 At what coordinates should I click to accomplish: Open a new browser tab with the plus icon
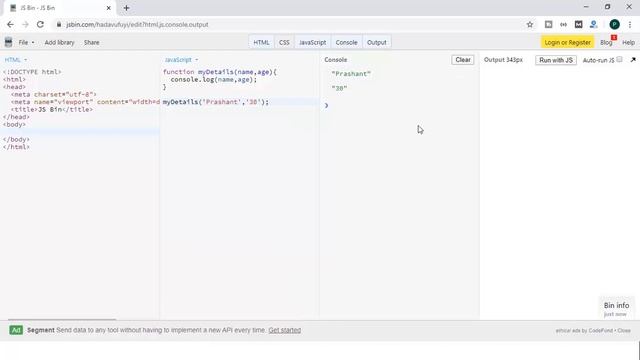click(126, 8)
